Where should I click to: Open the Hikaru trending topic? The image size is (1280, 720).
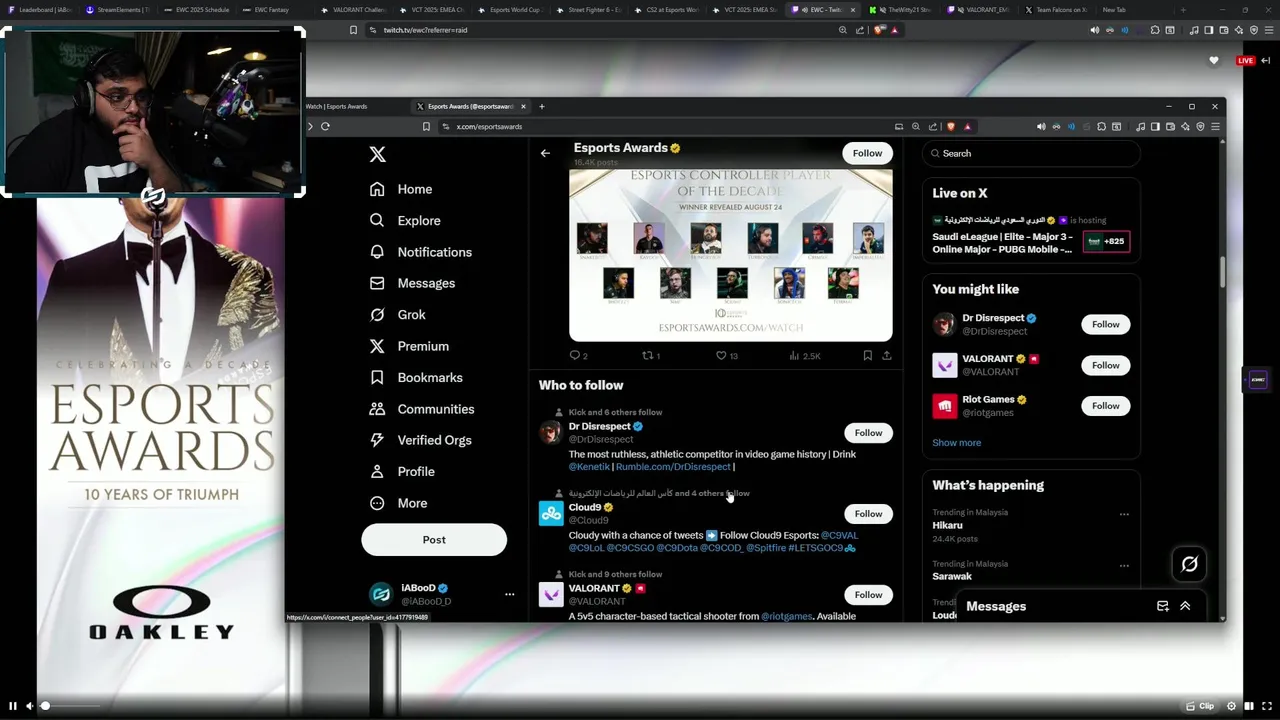click(1030, 525)
